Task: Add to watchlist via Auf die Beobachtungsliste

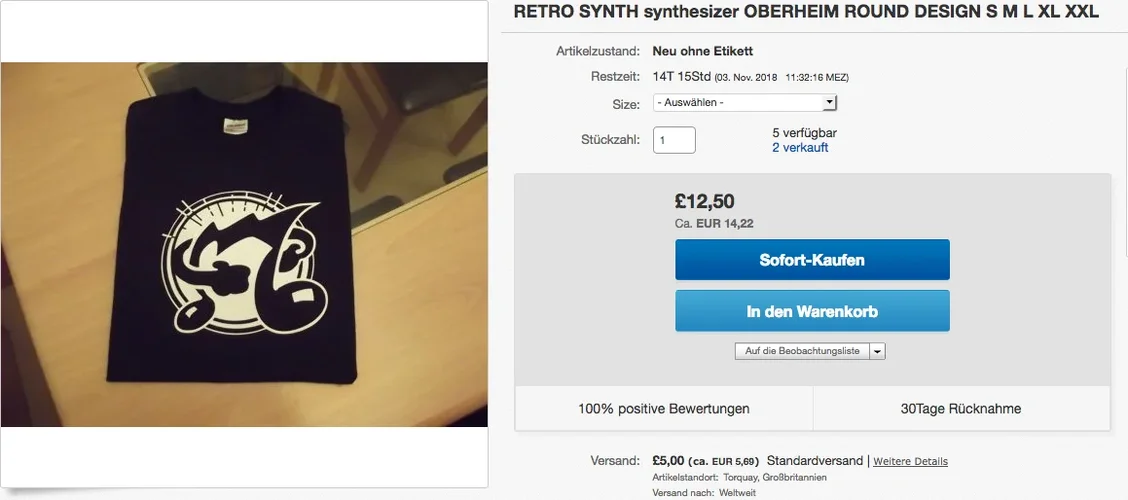Action: coord(802,351)
